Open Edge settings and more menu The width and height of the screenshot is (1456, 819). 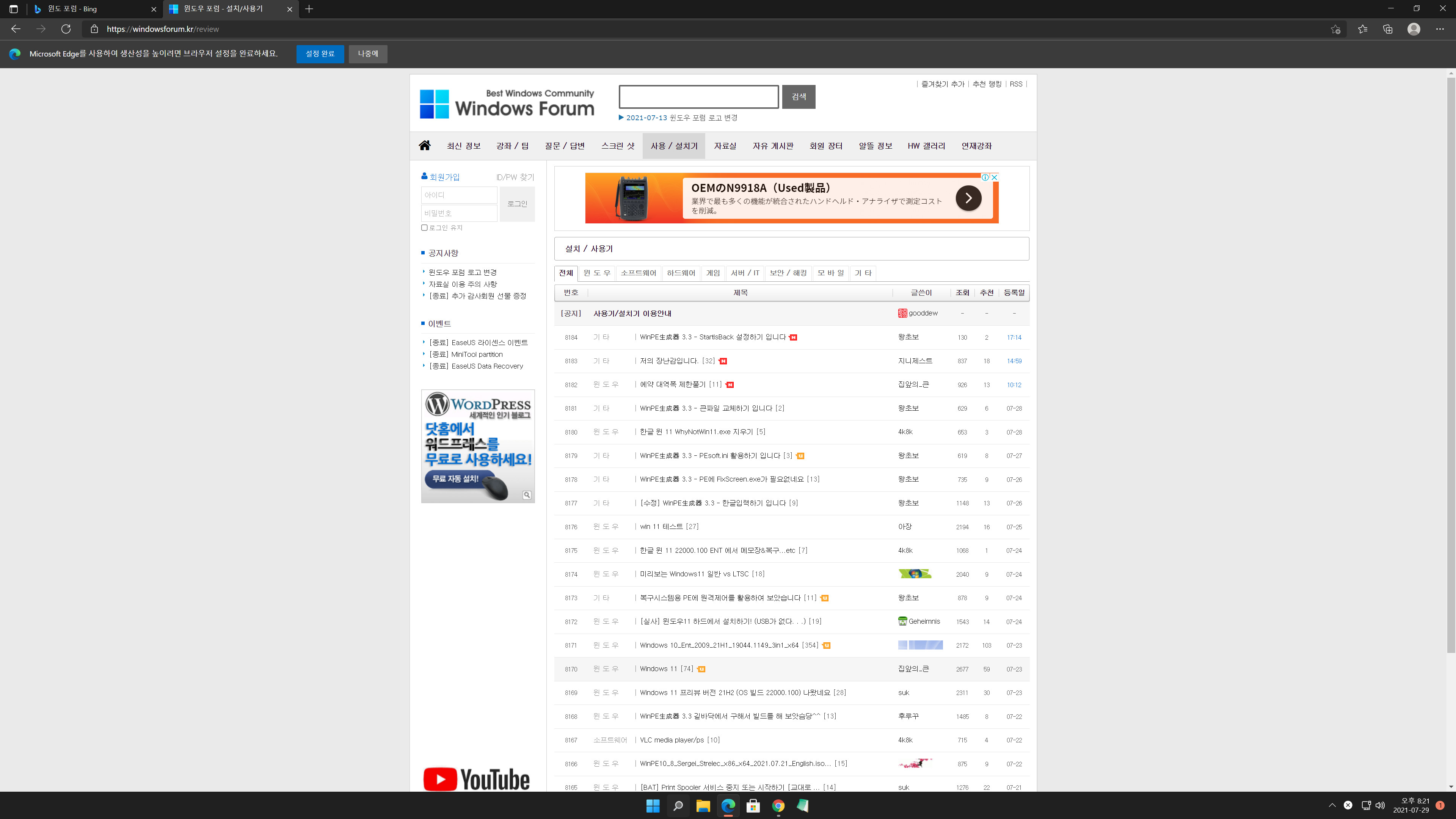coord(1440,29)
